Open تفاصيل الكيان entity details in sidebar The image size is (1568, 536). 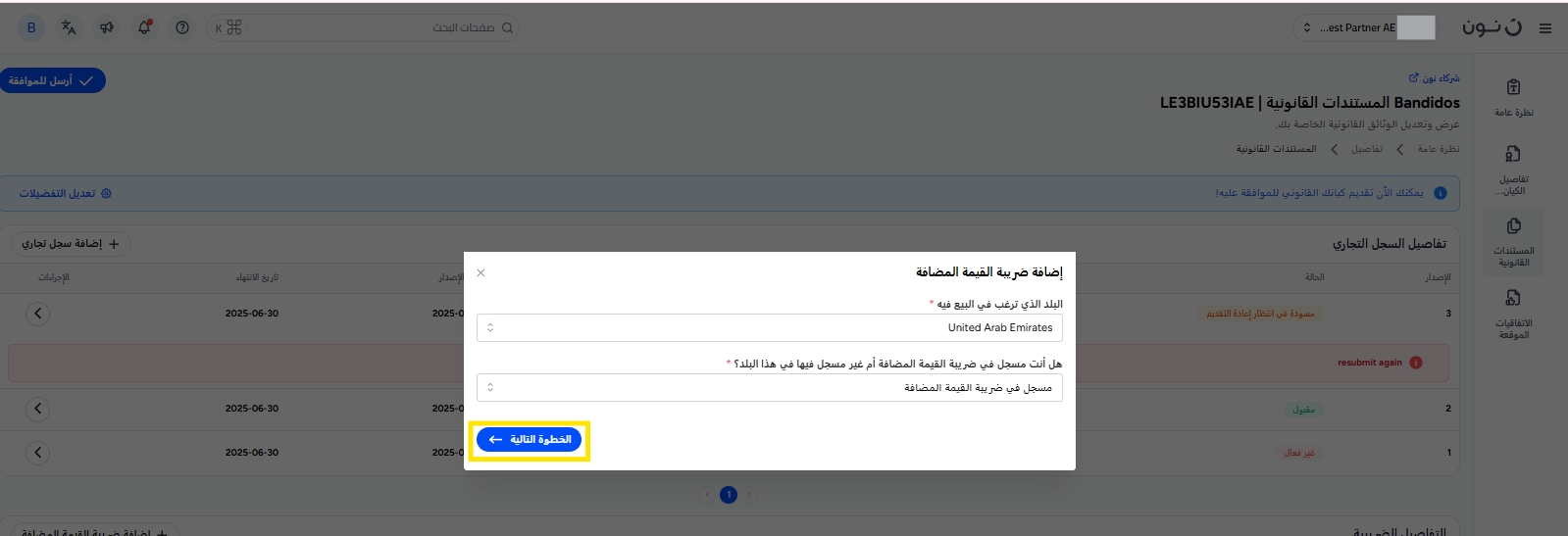pos(1513,170)
